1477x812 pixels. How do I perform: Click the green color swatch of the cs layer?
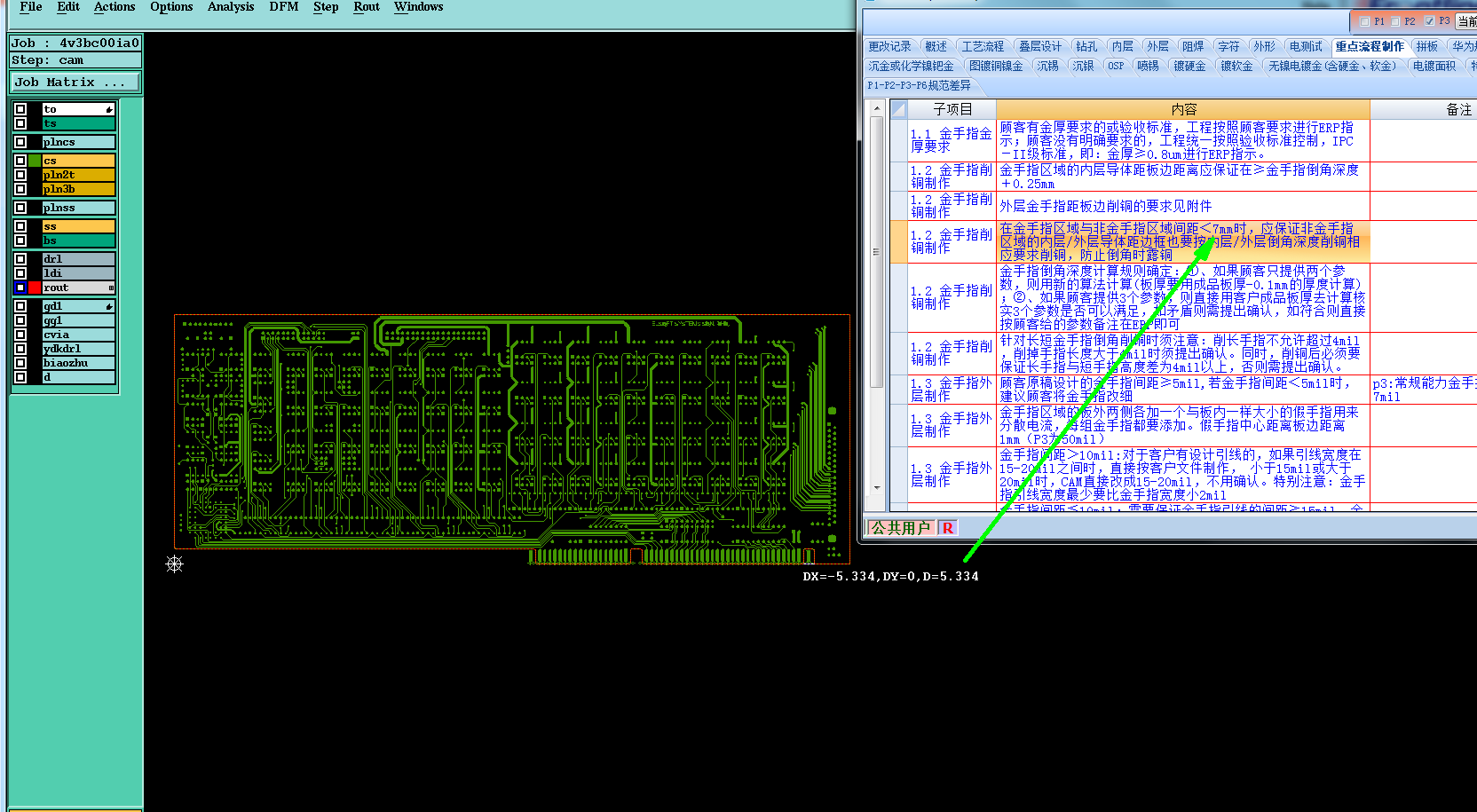(35, 161)
